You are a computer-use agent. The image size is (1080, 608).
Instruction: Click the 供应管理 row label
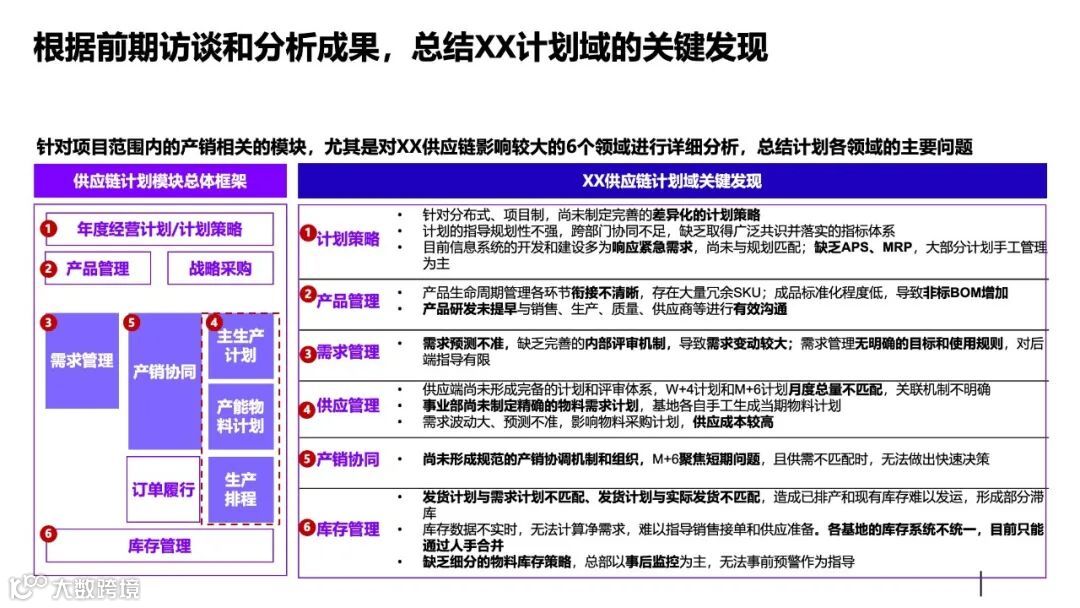[348, 405]
